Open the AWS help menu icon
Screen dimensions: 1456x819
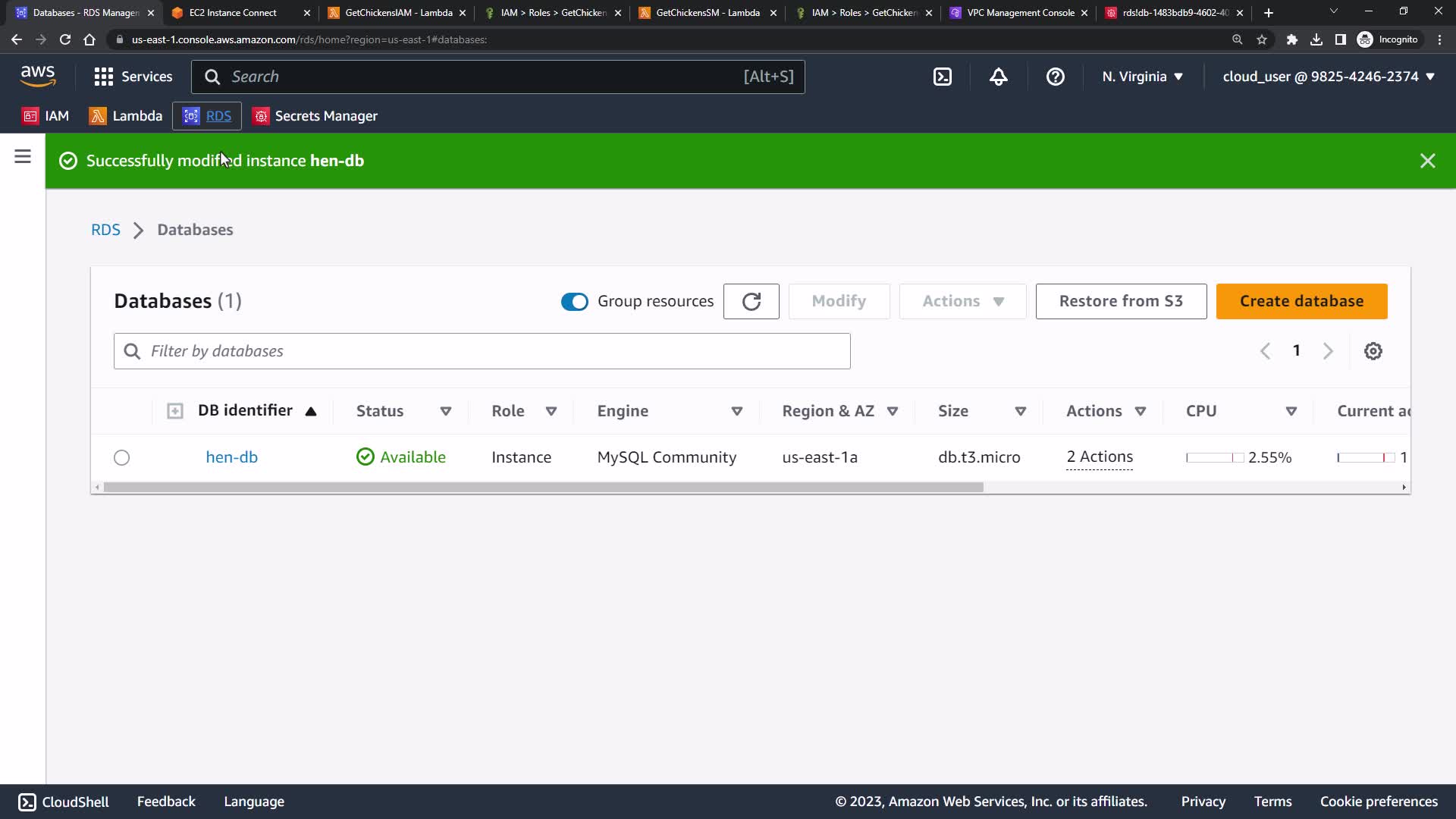click(x=1055, y=77)
